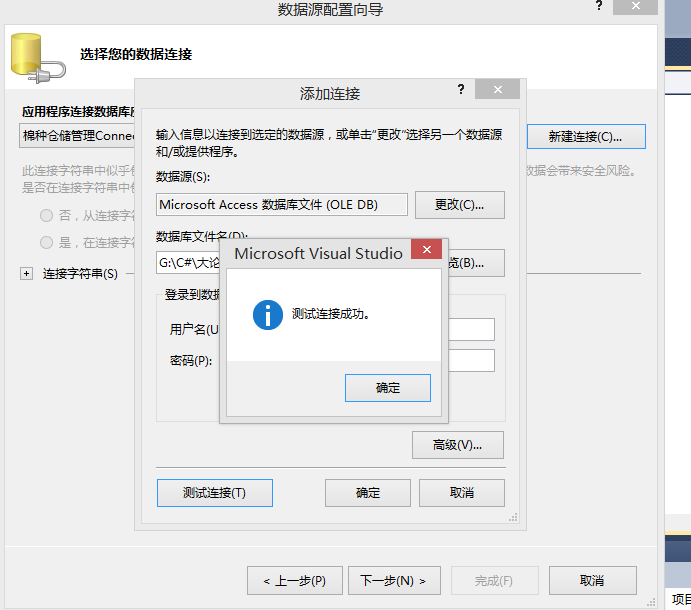Click the 下一步(N) > button
The width and height of the screenshot is (691, 610).
point(394,581)
